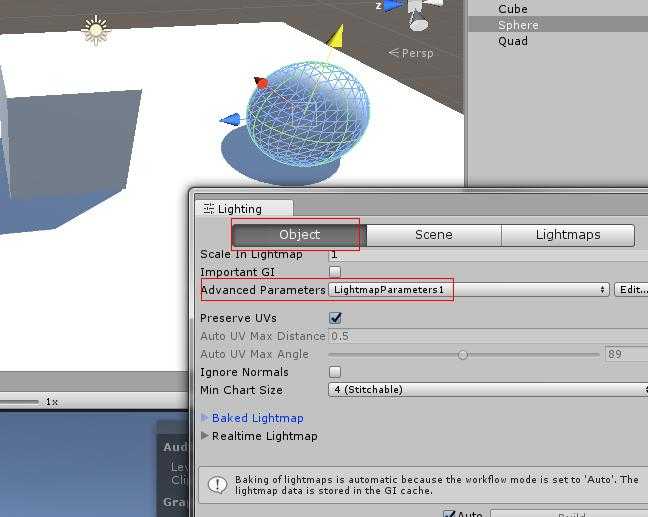Click the Persp projection label in scene view

[411, 53]
